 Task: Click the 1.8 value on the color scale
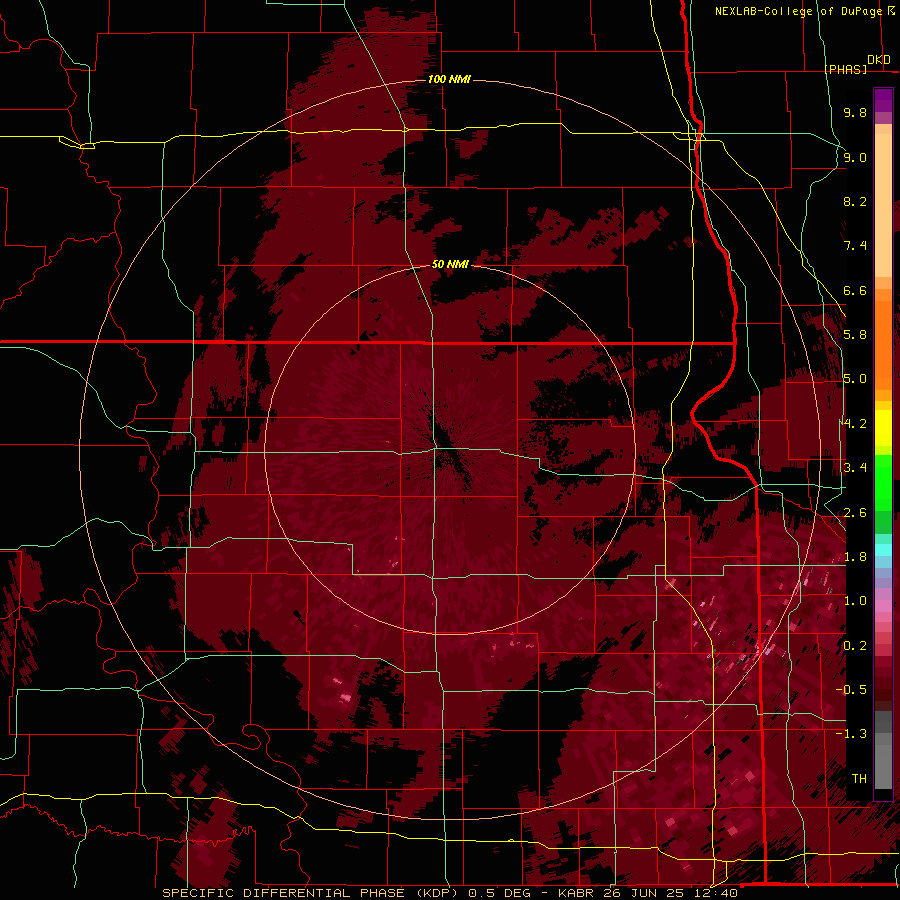point(855,557)
